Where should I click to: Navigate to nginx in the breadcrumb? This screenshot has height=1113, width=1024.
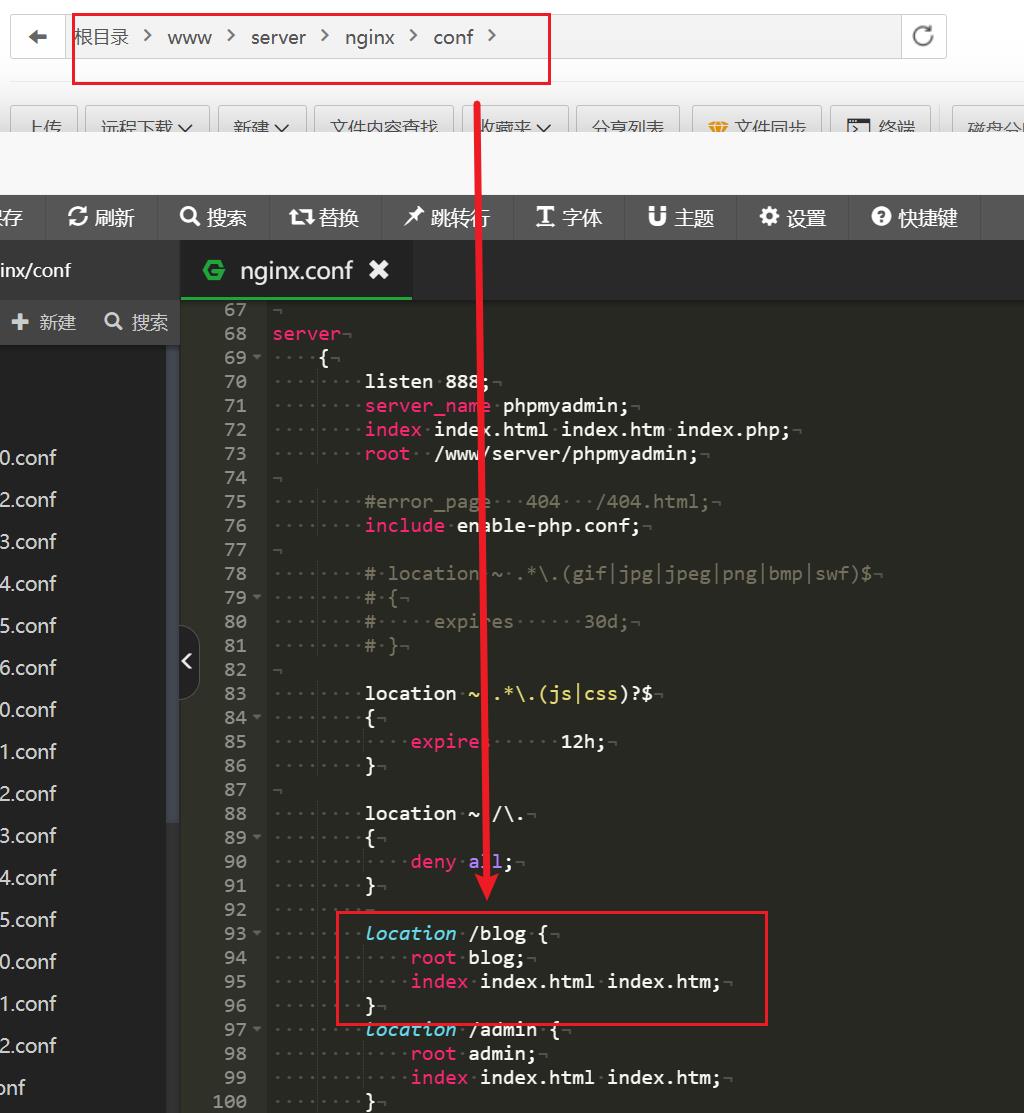(370, 37)
